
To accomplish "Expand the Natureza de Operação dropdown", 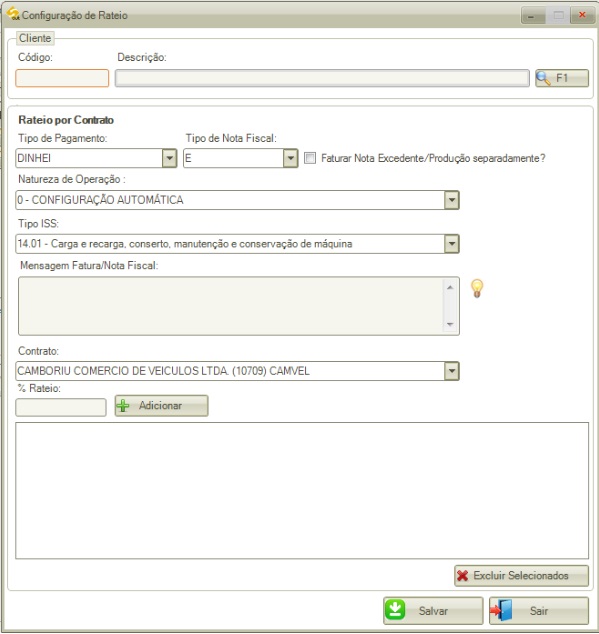I will point(451,200).
